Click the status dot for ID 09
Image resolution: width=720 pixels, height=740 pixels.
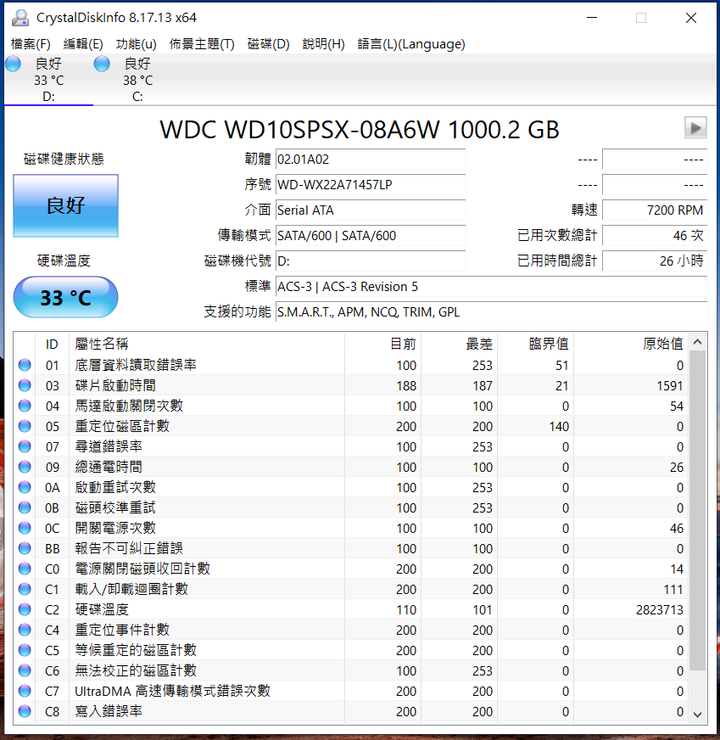pyautogui.click(x=25, y=467)
